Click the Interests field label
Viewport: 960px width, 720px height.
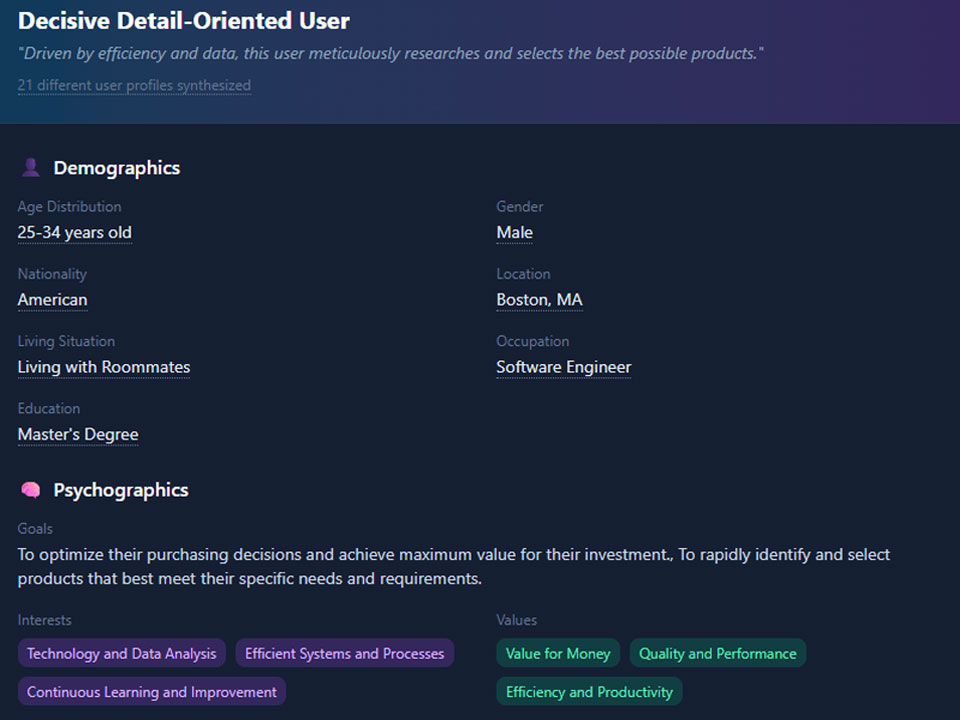pos(45,621)
